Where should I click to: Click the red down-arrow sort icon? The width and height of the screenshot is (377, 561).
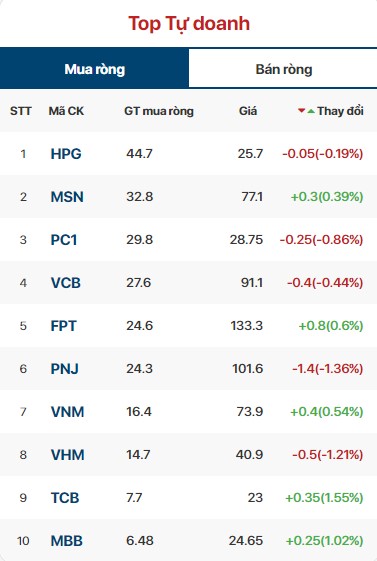point(302,111)
